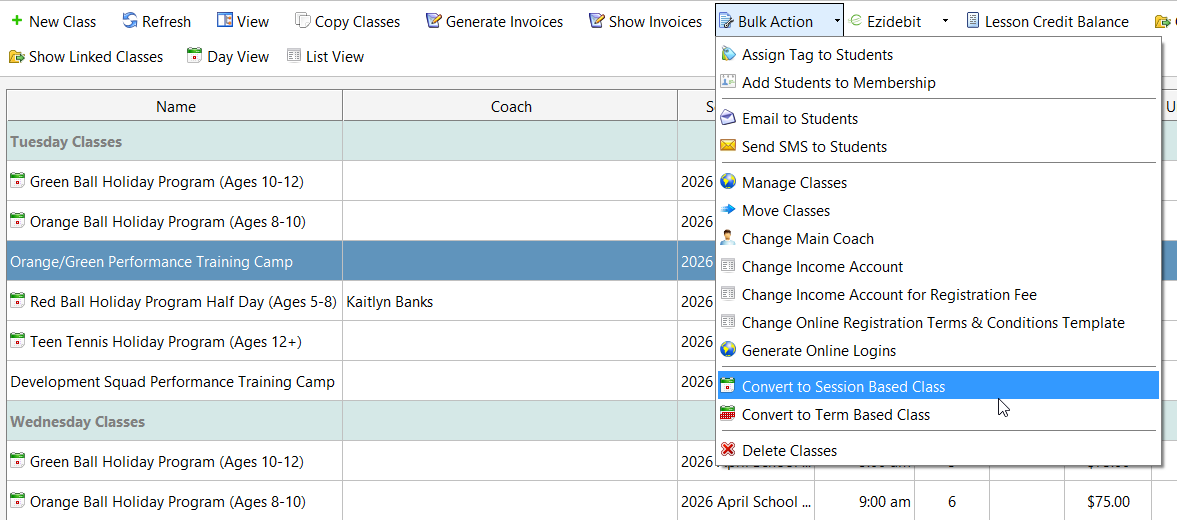Select Email to Students menu item
Screen dimensions: 1177x520
click(x=799, y=119)
